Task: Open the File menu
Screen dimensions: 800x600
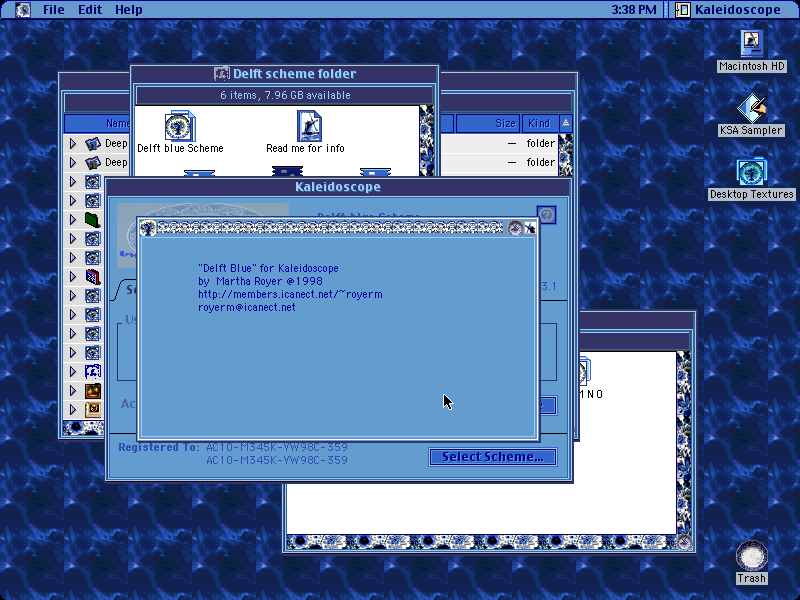Action: 54,10
